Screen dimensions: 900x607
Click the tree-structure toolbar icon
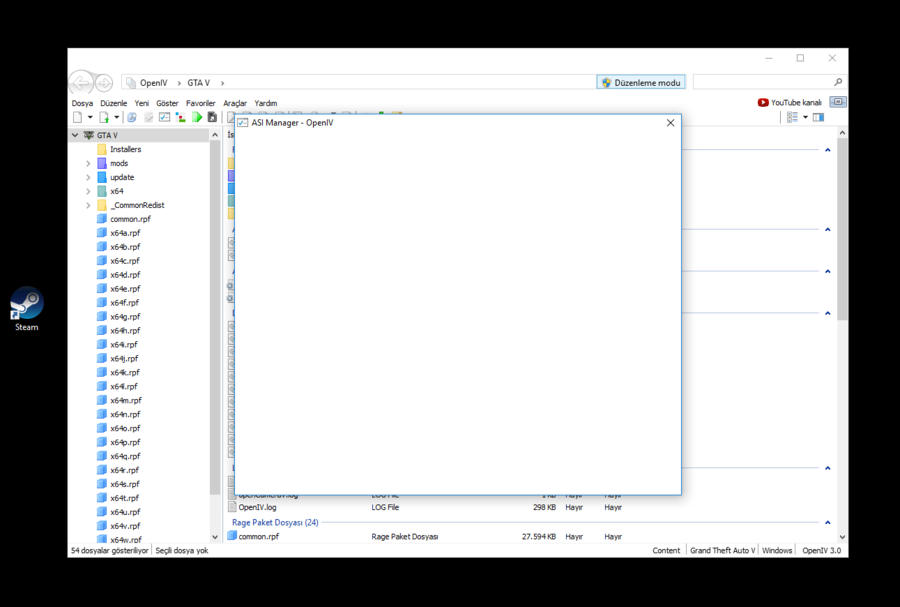click(181, 117)
